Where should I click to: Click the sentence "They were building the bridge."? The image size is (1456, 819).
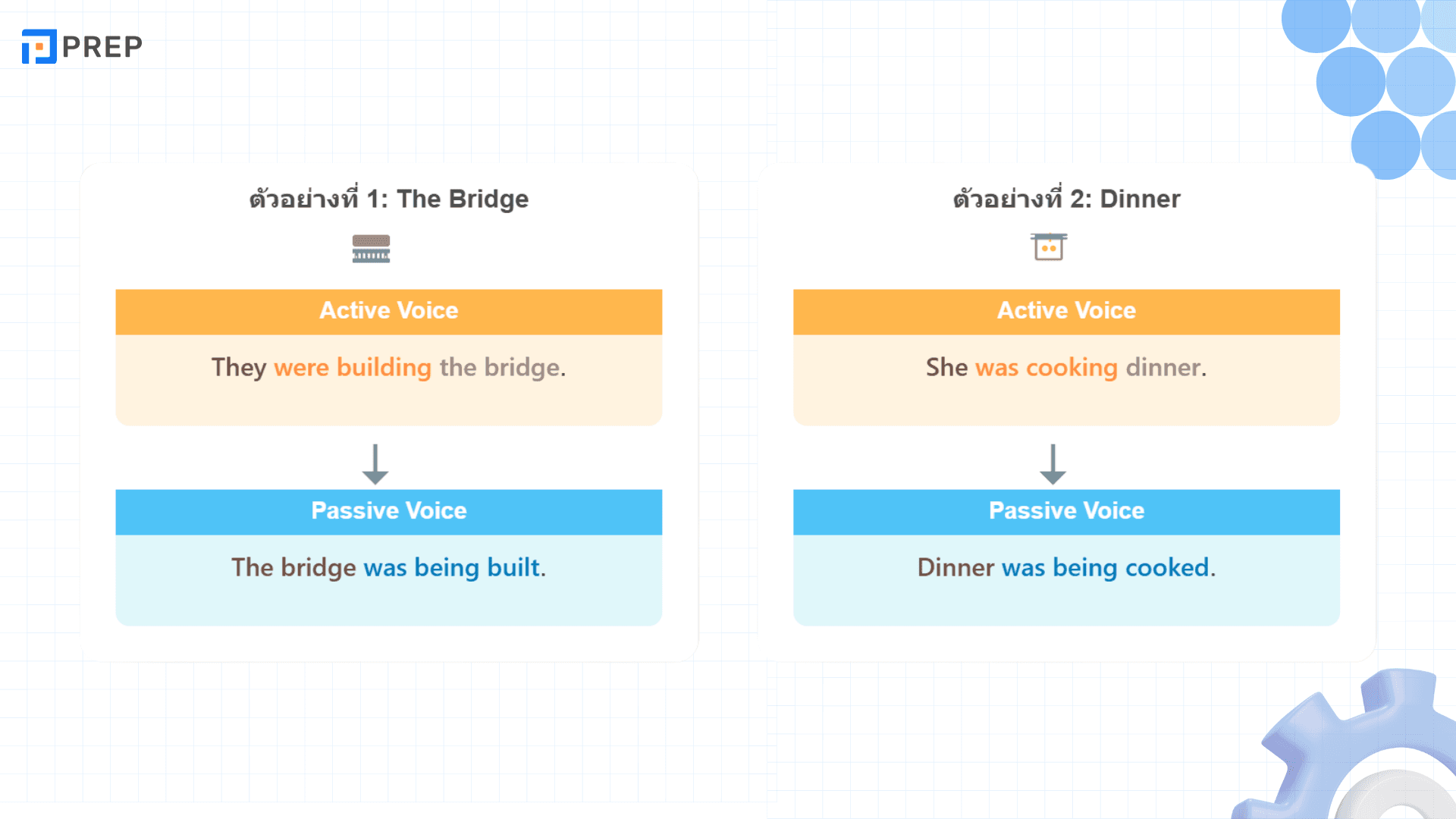click(389, 368)
